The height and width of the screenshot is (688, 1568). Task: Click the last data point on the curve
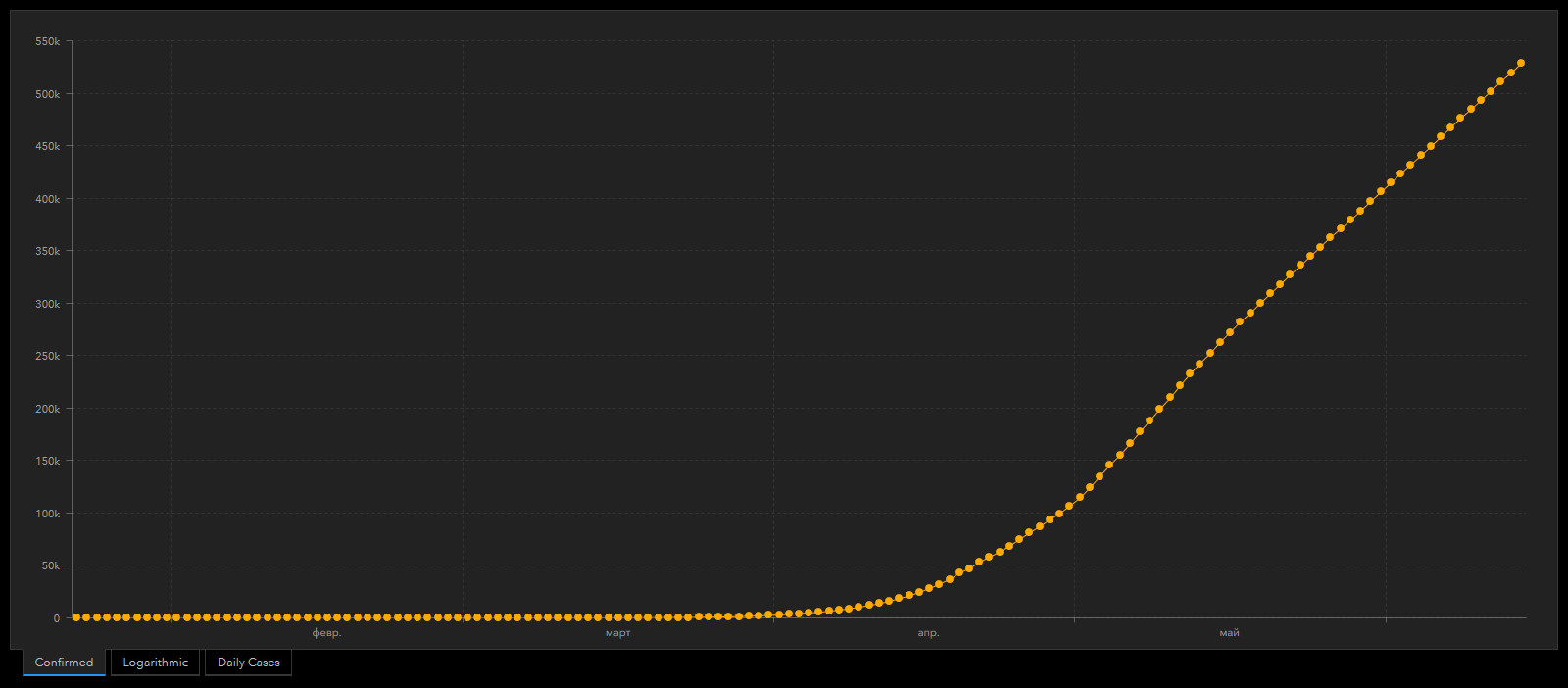(1520, 63)
